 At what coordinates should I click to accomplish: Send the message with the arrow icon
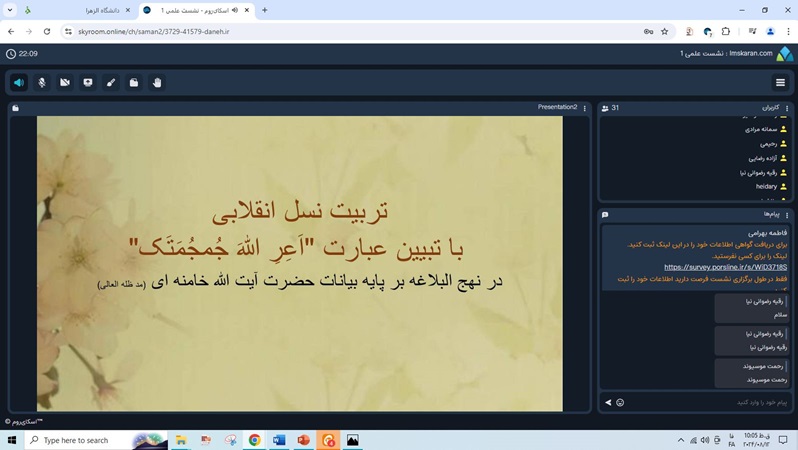608,402
